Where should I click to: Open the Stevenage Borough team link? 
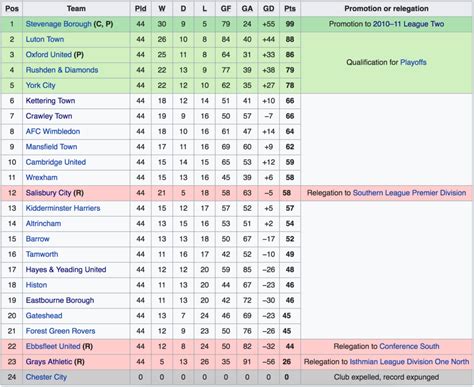coord(58,24)
